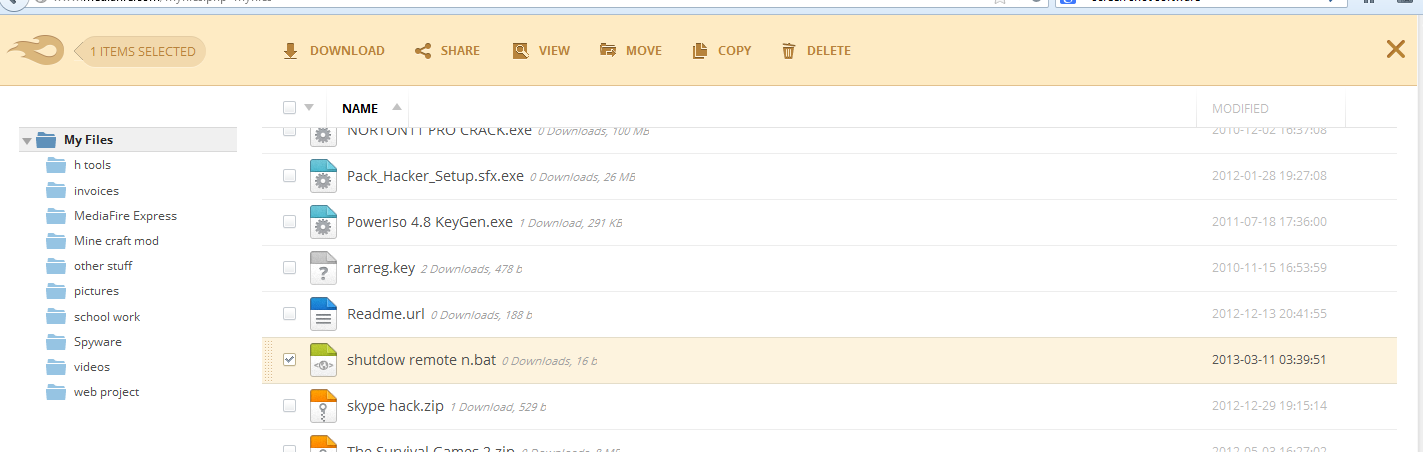The width and height of the screenshot is (1423, 452).
Task: Click the h tools folder icon
Action: 56,165
